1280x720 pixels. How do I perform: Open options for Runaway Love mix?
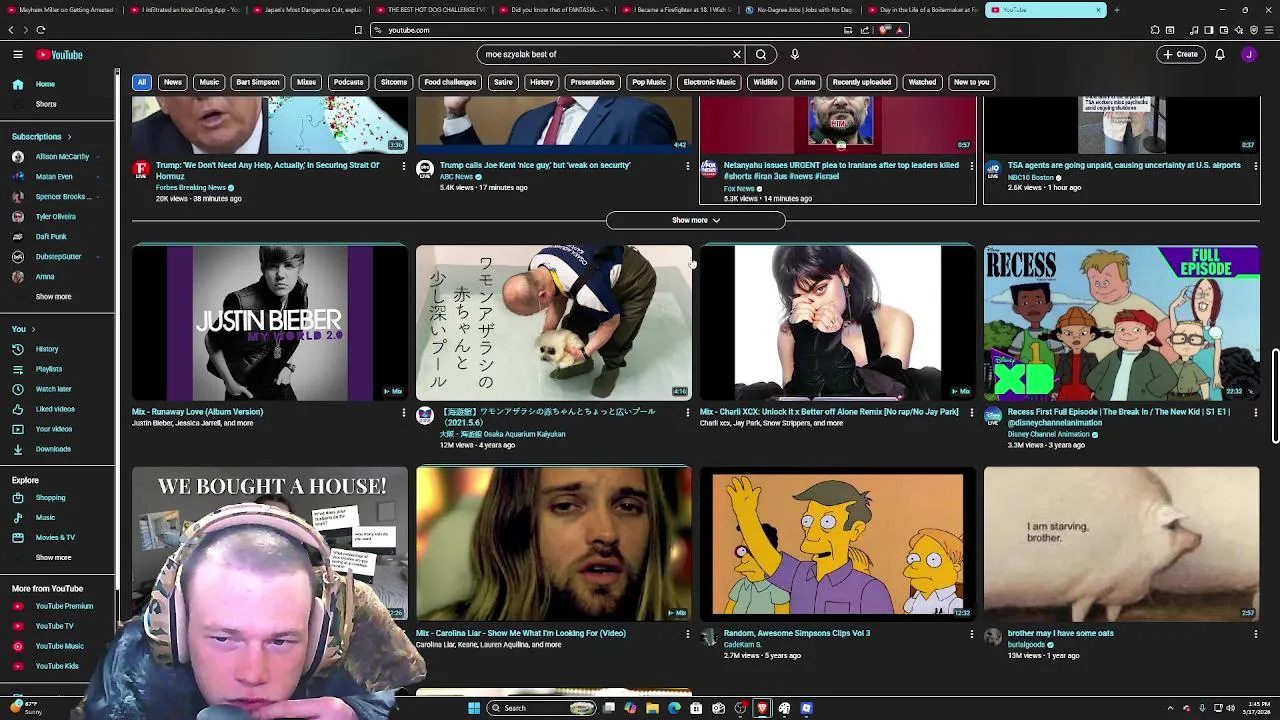click(x=403, y=412)
